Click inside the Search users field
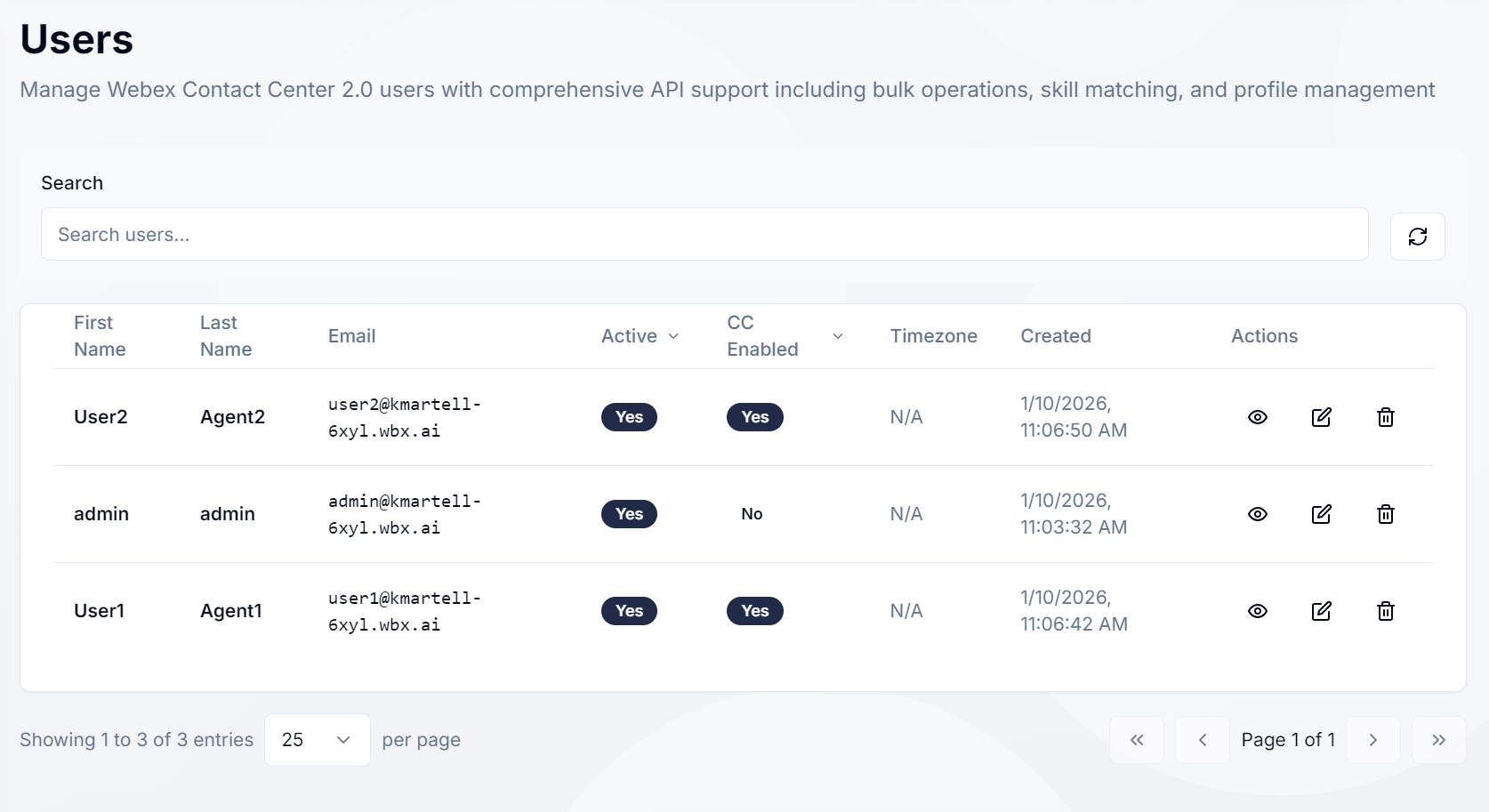Screen dimensions: 1489x812 704,235
